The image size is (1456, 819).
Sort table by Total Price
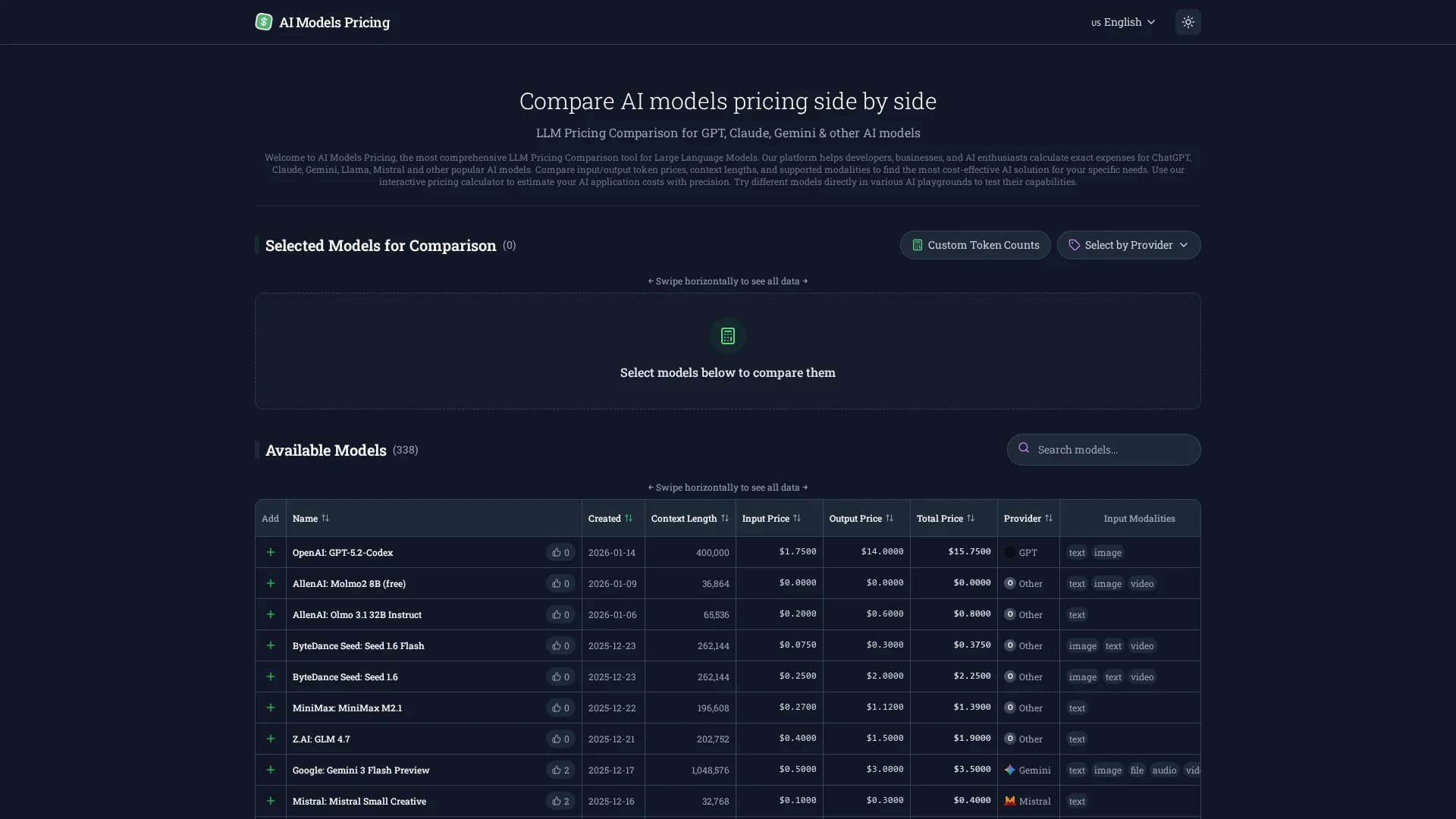[x=946, y=519]
